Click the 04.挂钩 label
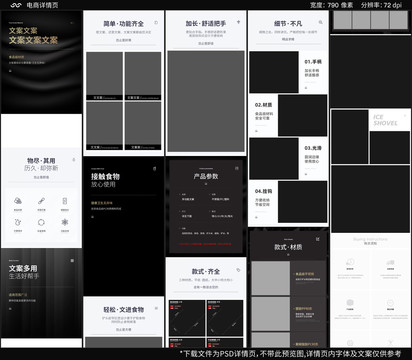The image size is (412, 360). point(264,191)
